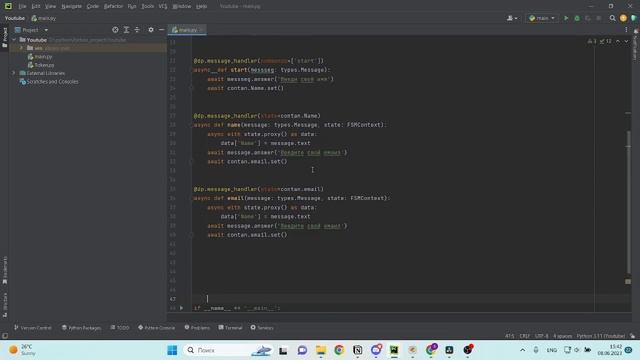Click the Python 3.11 interpreter status widget

coord(600,336)
